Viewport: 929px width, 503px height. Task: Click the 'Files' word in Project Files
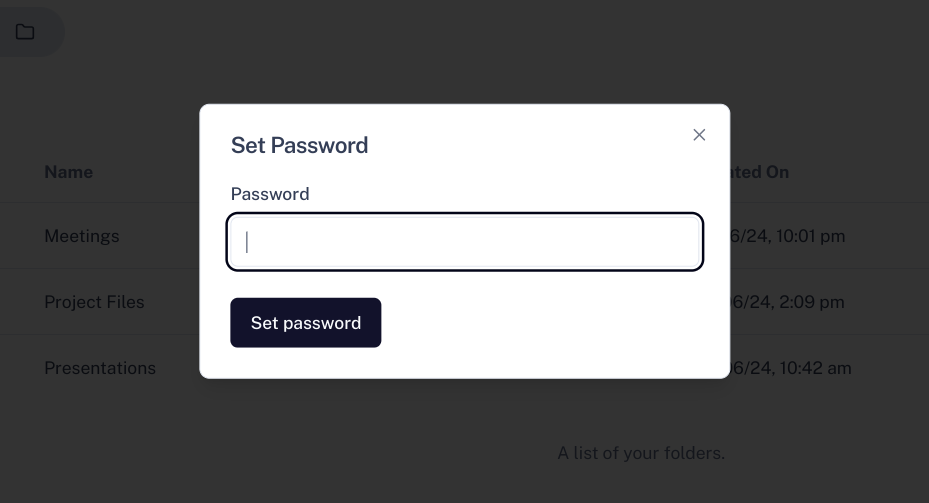pos(122,302)
